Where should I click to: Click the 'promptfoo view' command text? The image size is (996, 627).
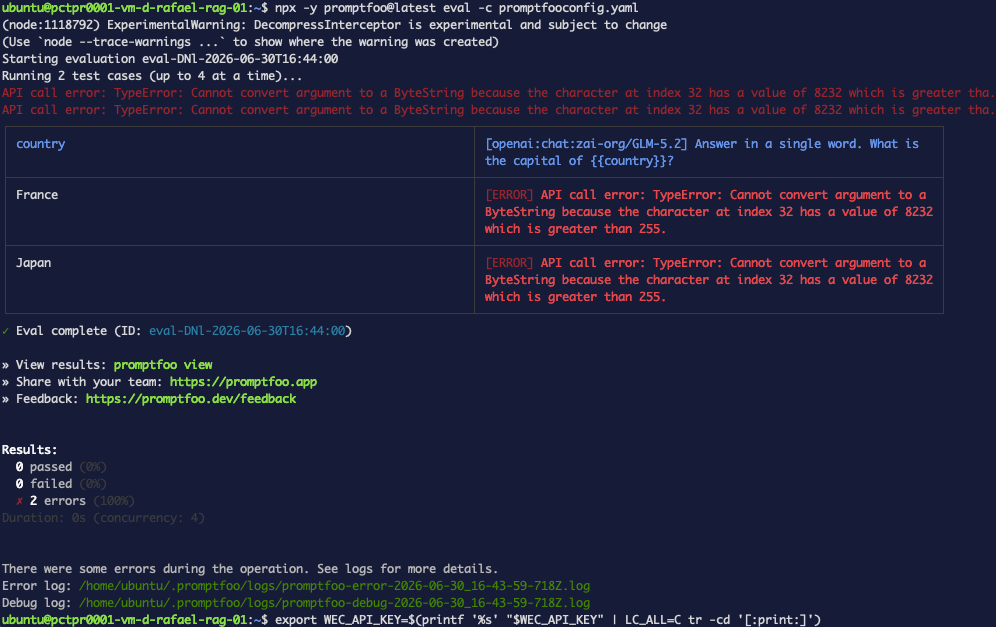coord(163,365)
